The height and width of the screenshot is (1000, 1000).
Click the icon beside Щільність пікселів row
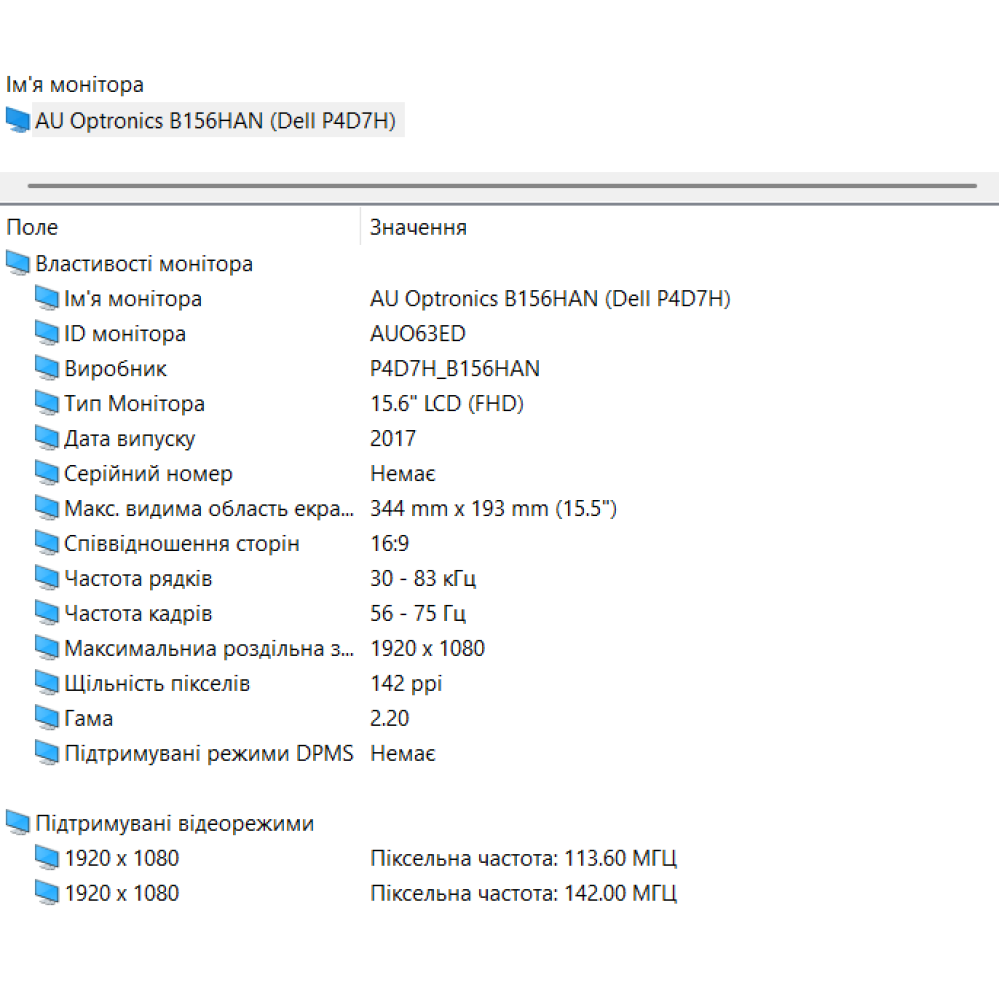click(46, 683)
